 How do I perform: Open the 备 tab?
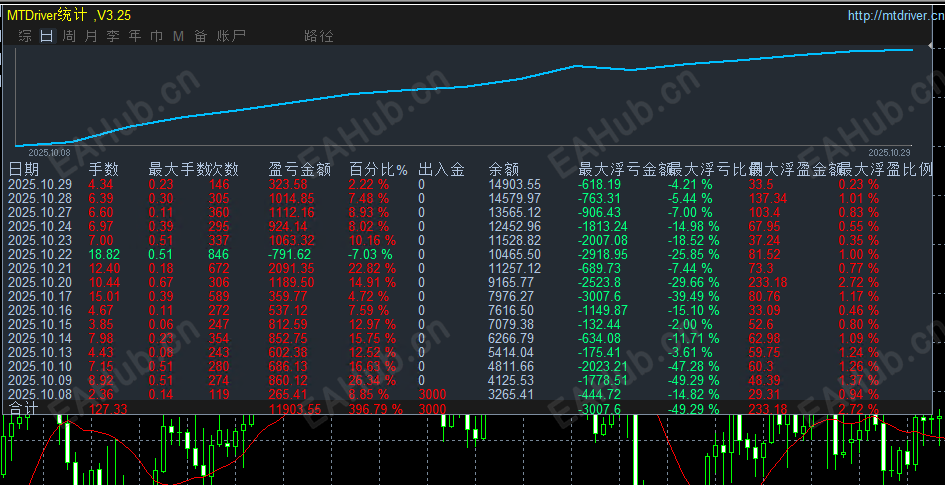pos(201,36)
